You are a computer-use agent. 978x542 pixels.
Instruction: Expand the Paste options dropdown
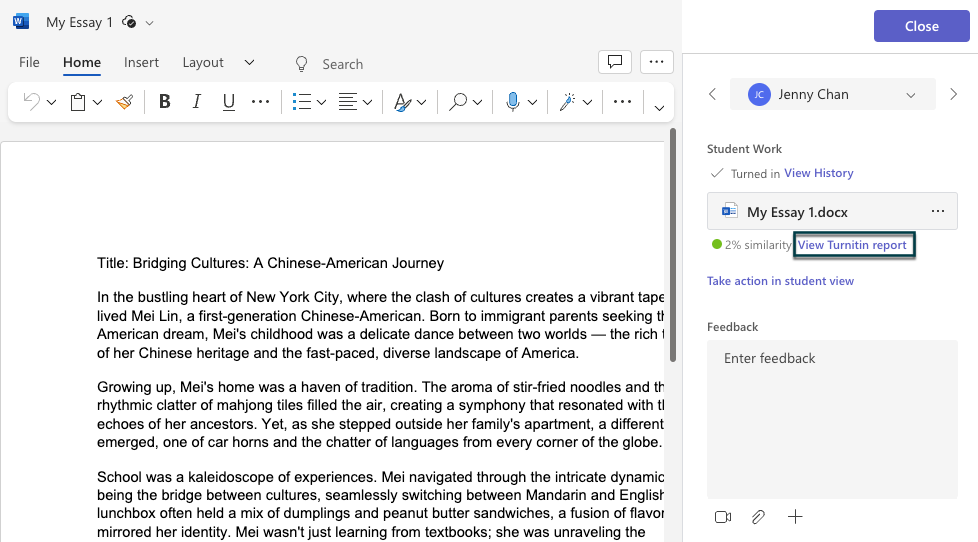point(97,102)
